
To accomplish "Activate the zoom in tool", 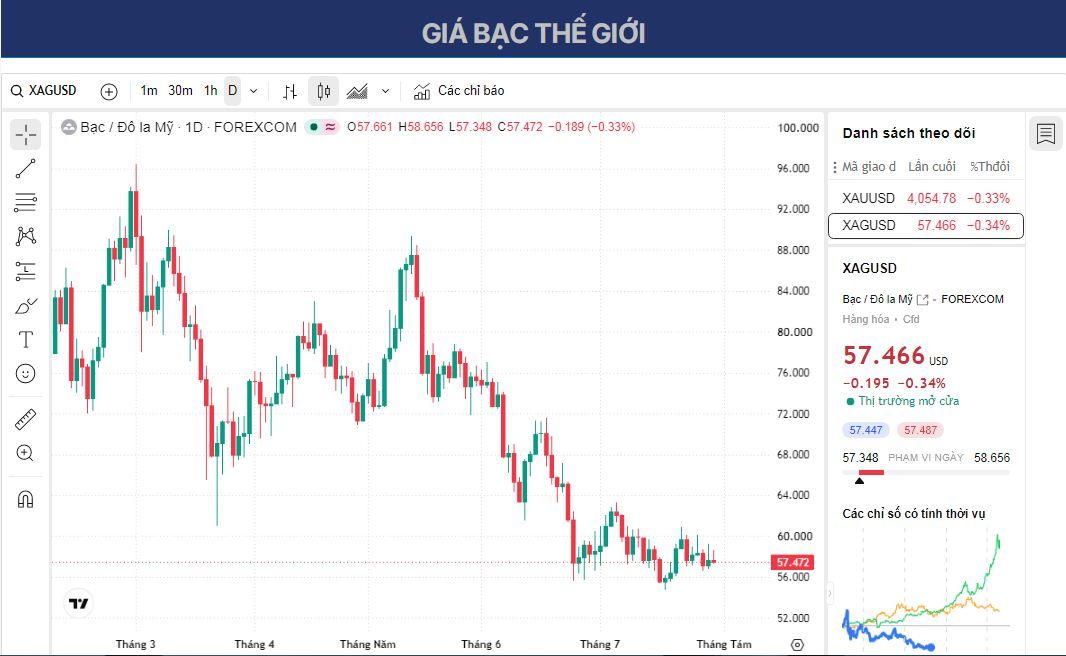I will (26, 453).
